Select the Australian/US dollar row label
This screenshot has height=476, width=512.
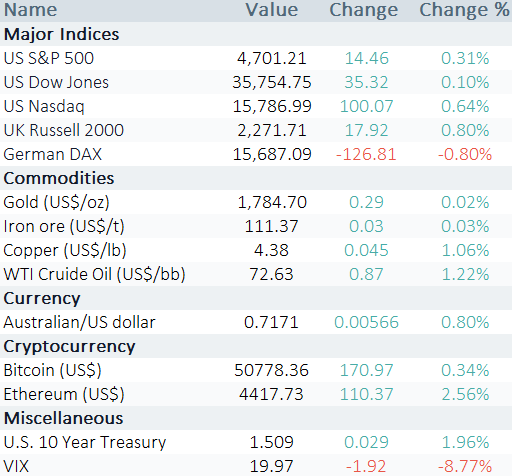coord(79,322)
